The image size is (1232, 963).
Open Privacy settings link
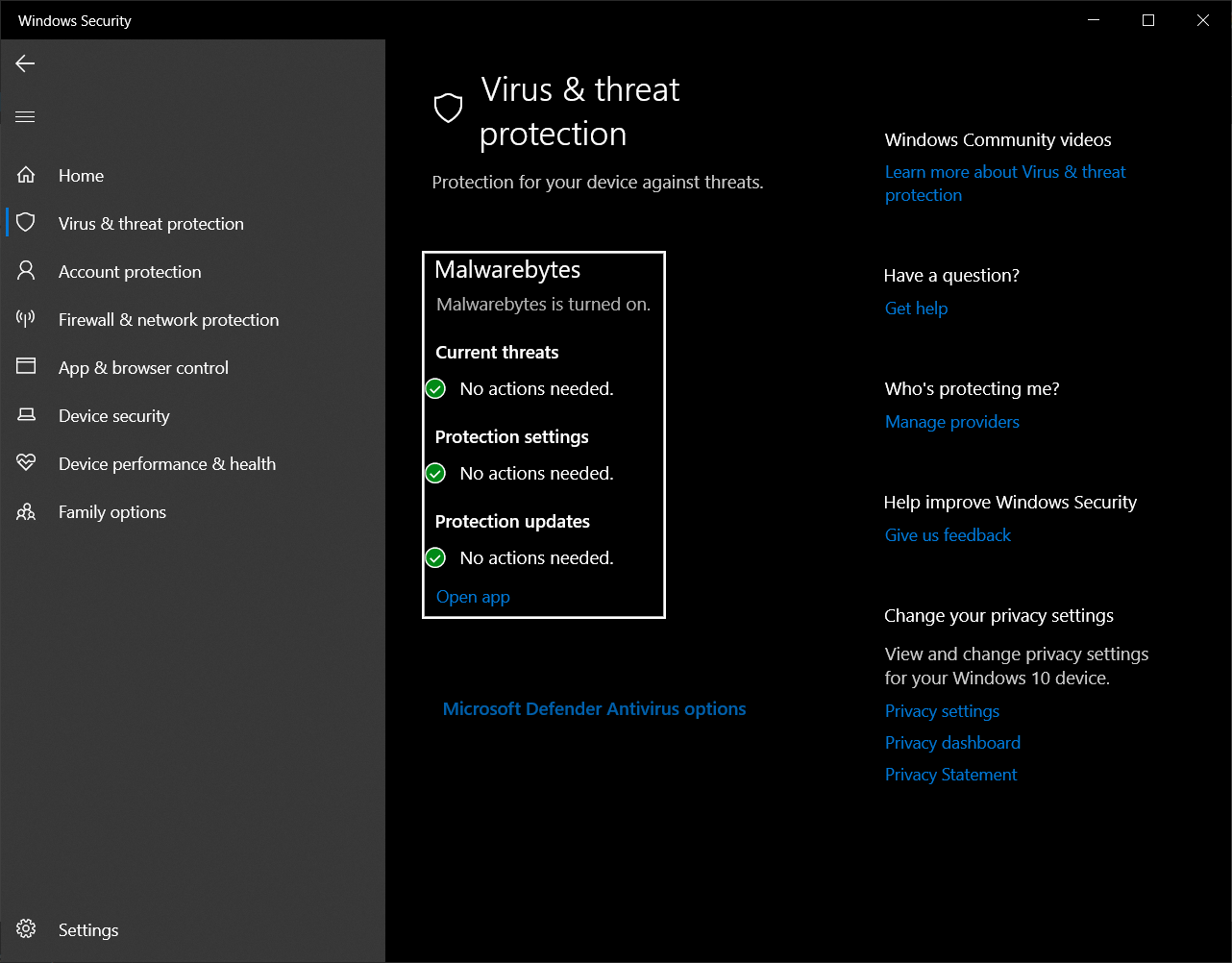click(942, 711)
